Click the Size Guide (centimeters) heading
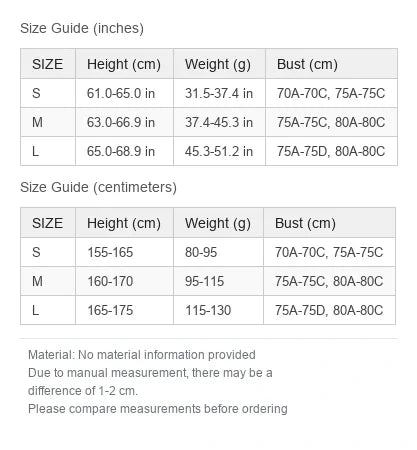 (98, 187)
